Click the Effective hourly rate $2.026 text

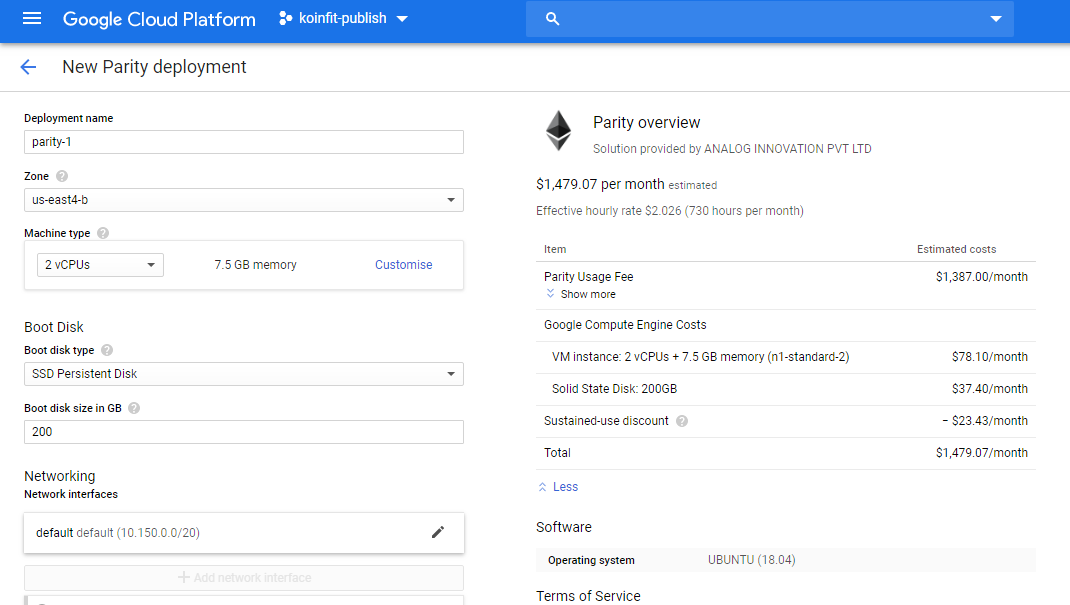coord(669,211)
